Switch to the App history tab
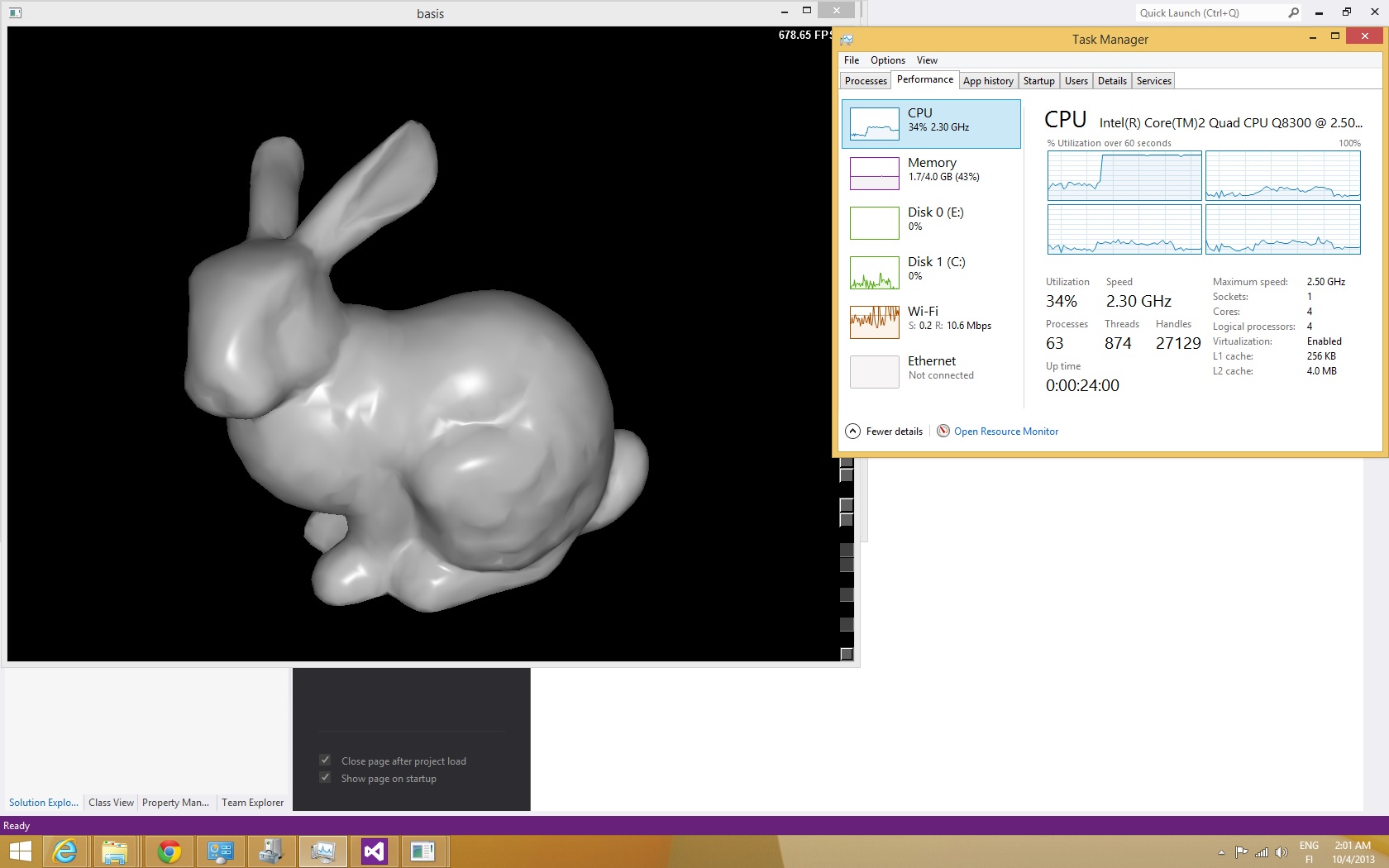1389x868 pixels. tap(988, 81)
